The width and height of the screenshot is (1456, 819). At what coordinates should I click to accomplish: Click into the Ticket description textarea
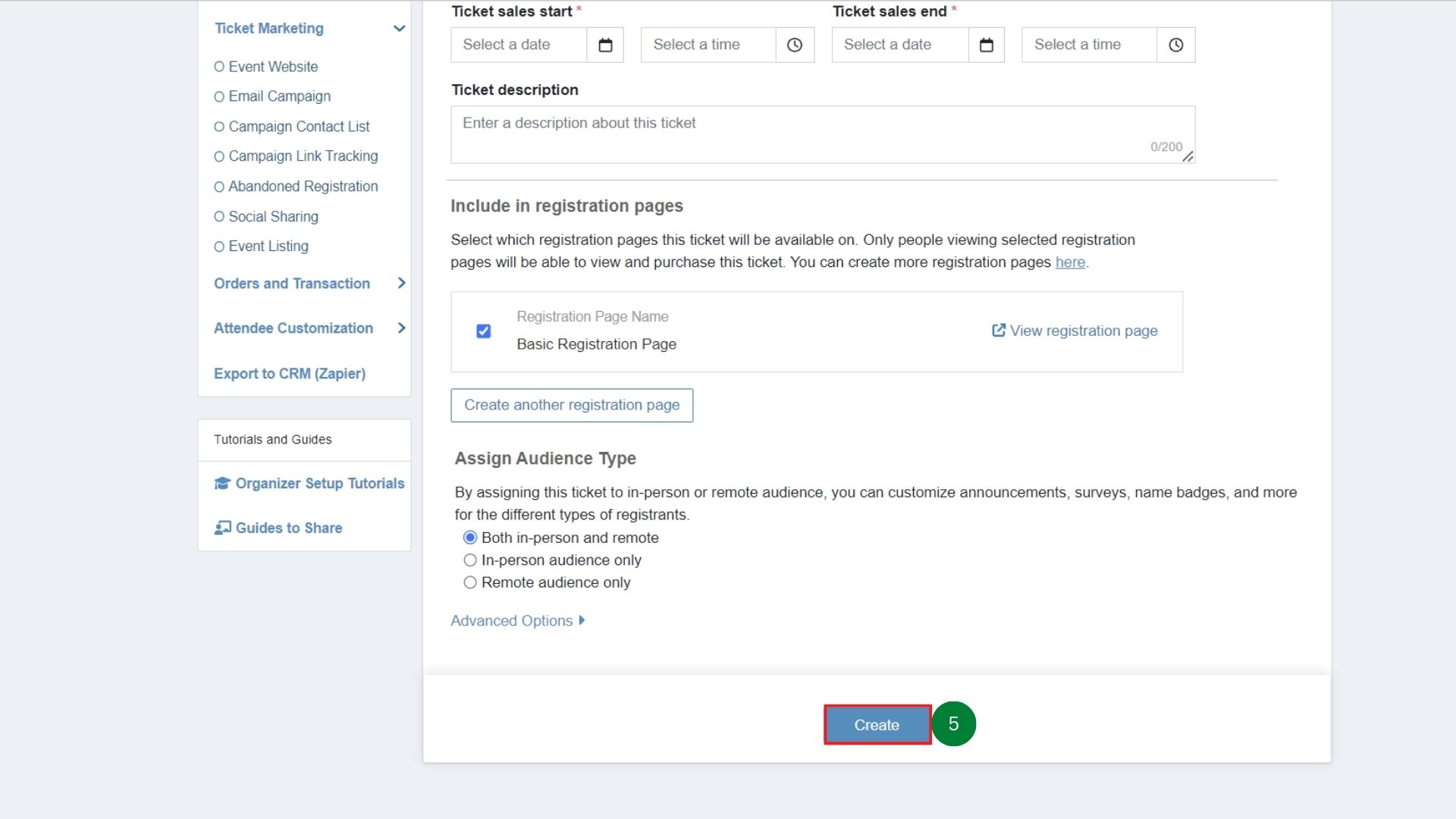(823, 134)
